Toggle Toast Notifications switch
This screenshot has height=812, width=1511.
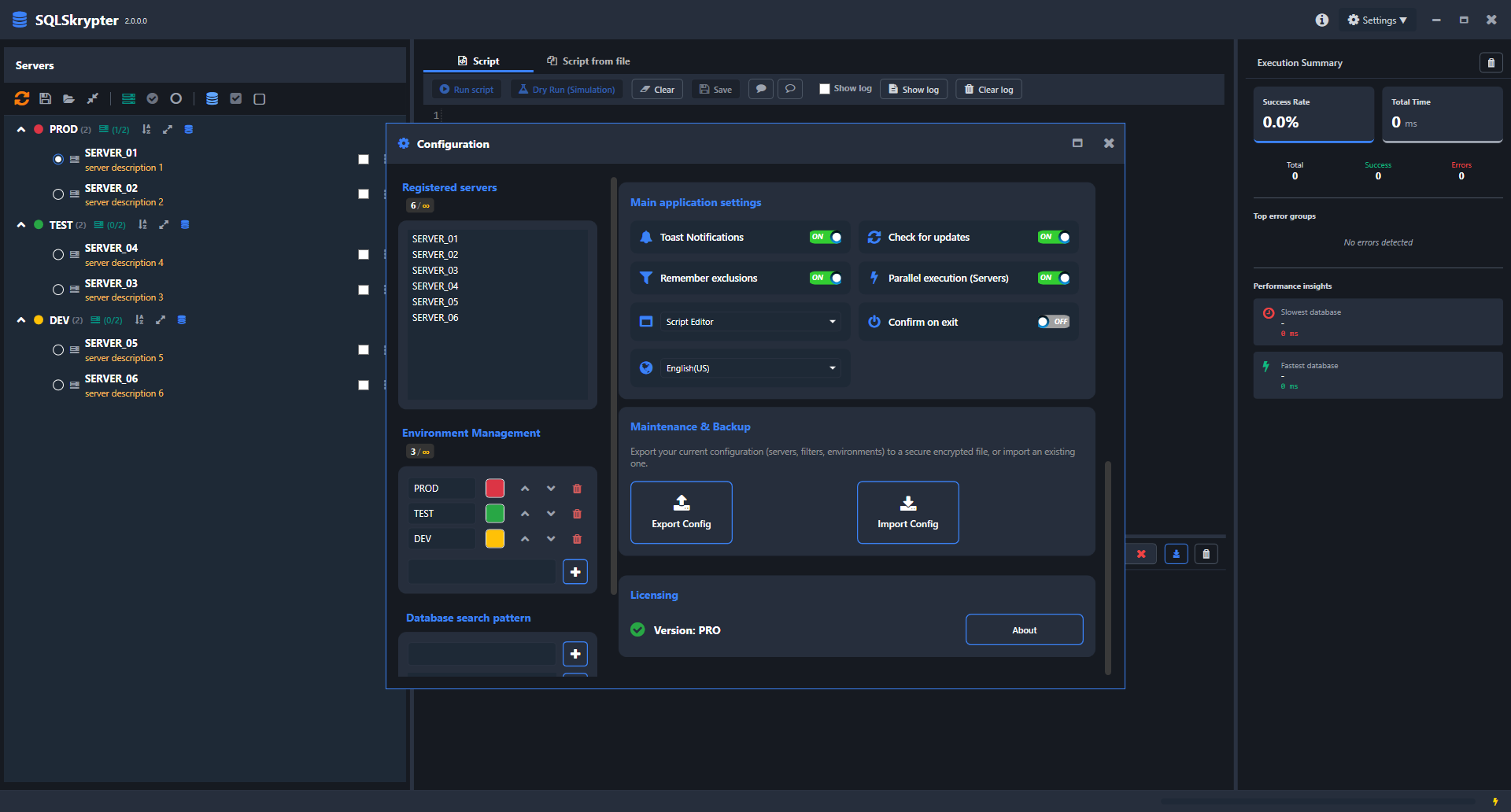click(x=826, y=237)
